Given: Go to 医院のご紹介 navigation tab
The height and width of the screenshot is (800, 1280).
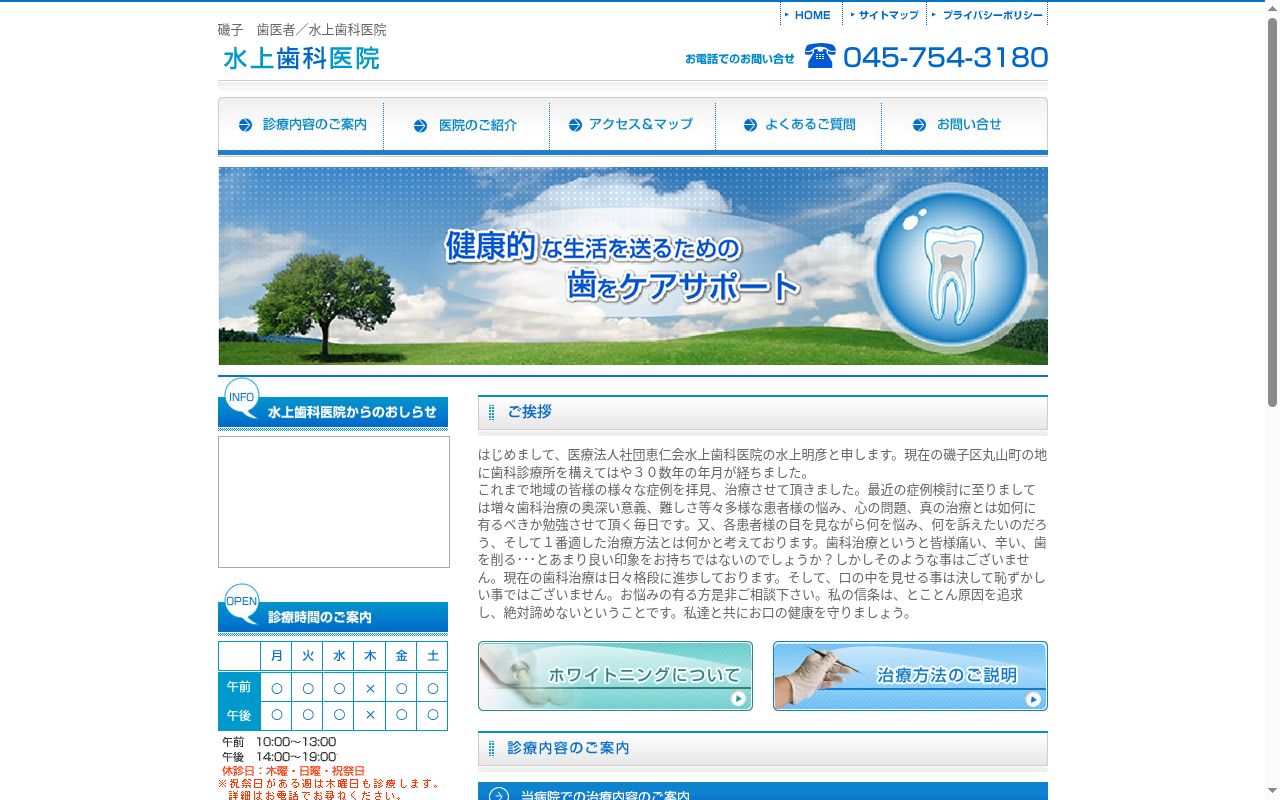Looking at the screenshot, I should (466, 126).
